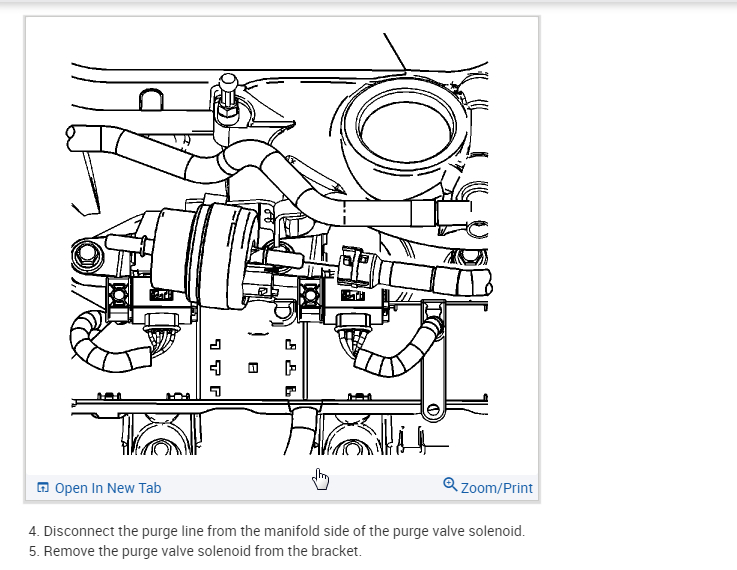Select step 4 text about disconnecting purge line
737x570 pixels.
pos(277,531)
